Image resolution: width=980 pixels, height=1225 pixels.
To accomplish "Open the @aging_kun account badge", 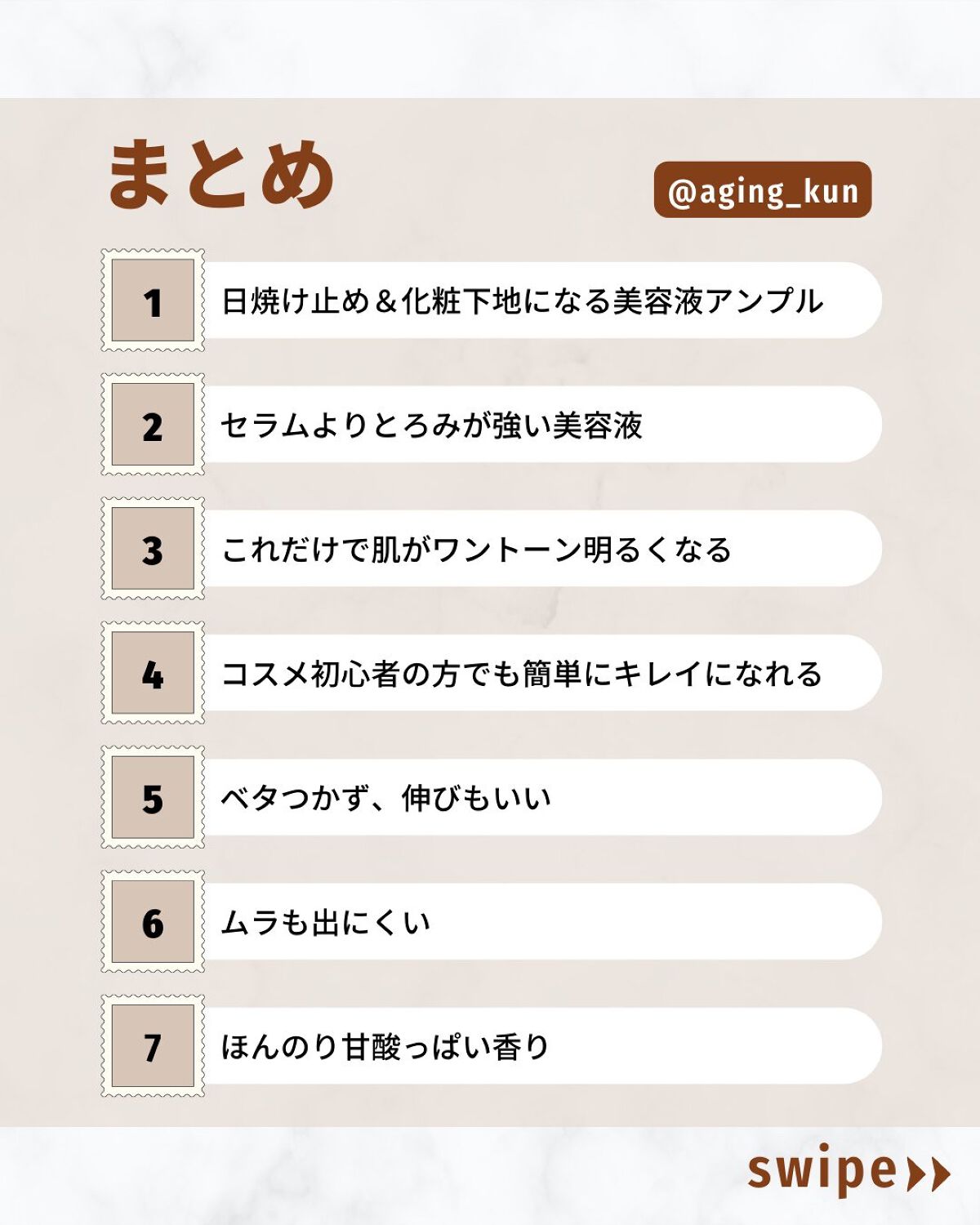I will (x=763, y=190).
